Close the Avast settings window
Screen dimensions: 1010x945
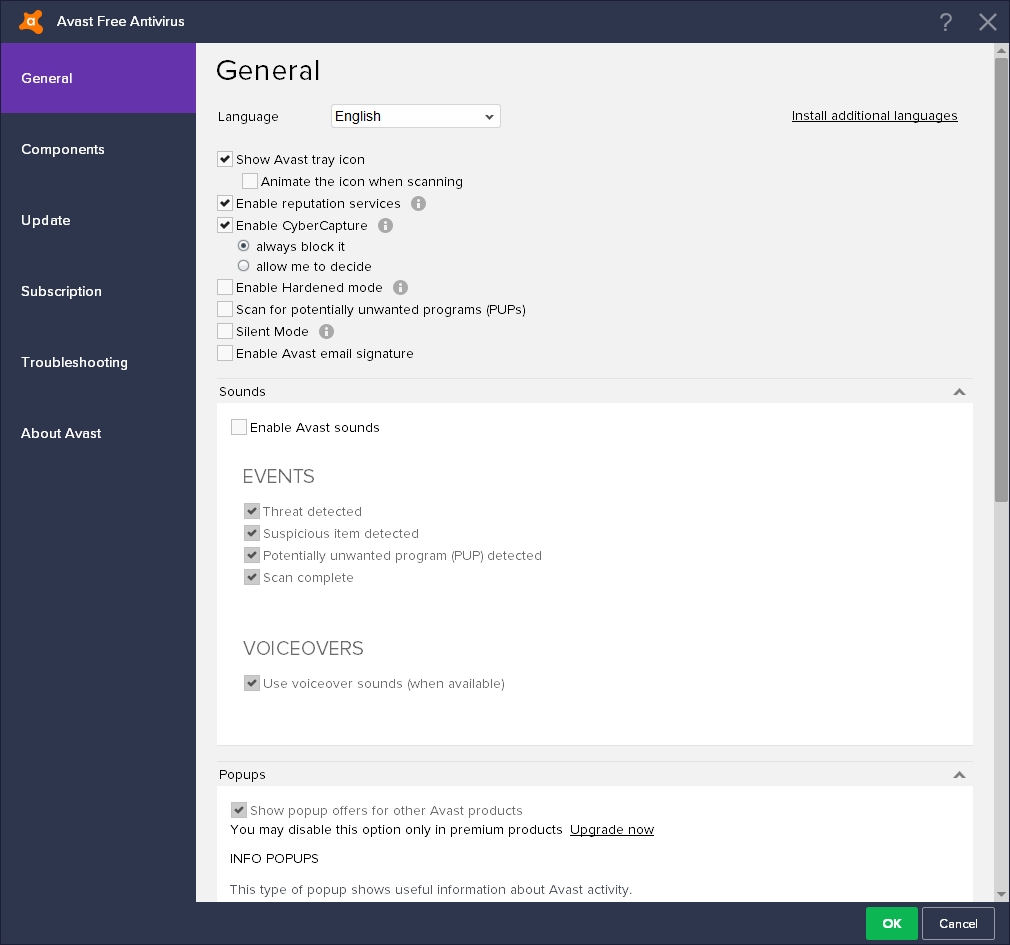click(x=987, y=22)
